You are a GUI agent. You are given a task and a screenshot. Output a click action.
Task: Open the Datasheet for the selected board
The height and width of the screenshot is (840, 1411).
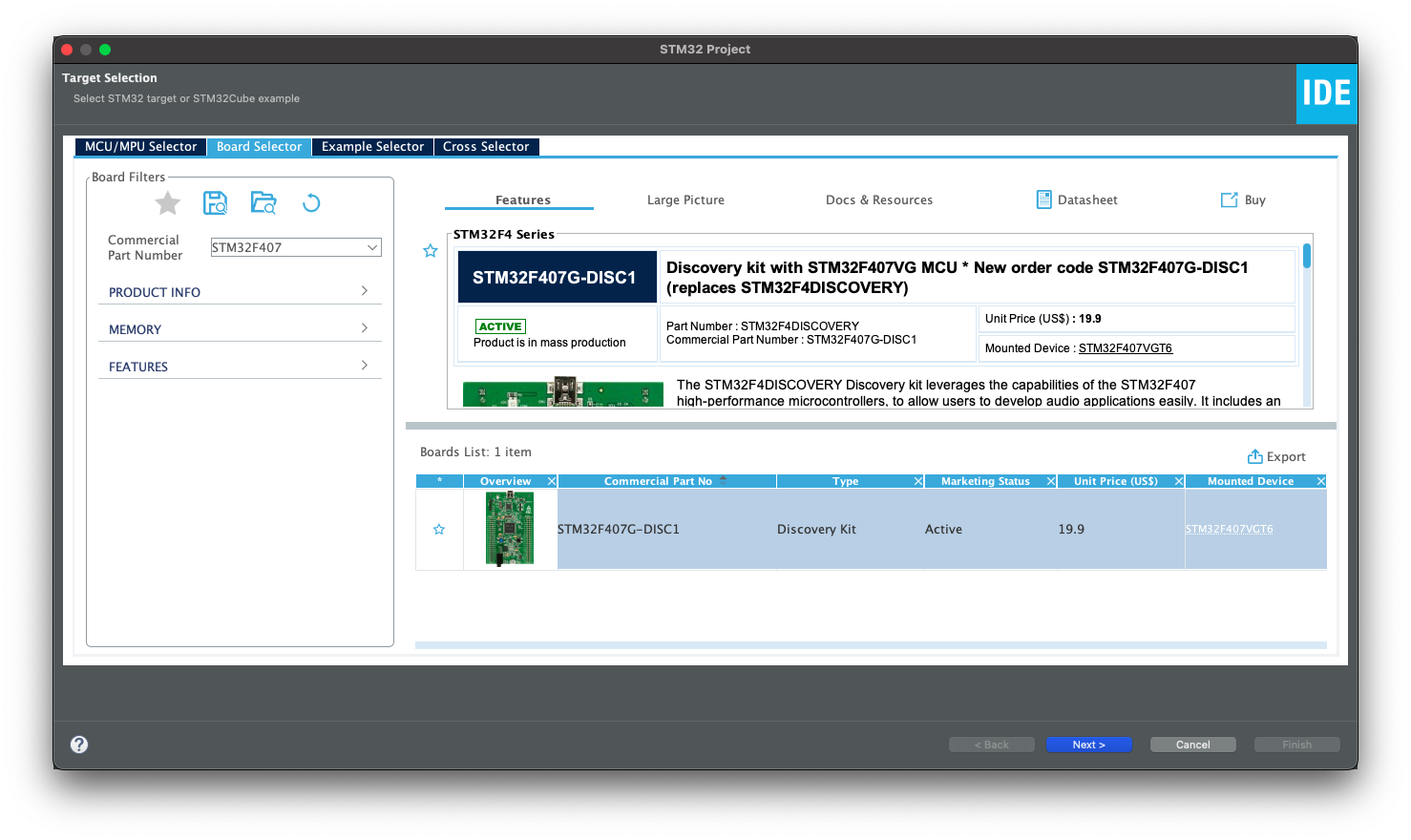click(1077, 199)
